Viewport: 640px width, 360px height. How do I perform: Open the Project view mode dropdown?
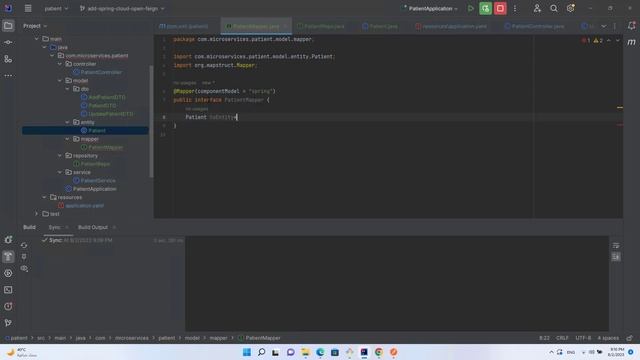[35, 26]
